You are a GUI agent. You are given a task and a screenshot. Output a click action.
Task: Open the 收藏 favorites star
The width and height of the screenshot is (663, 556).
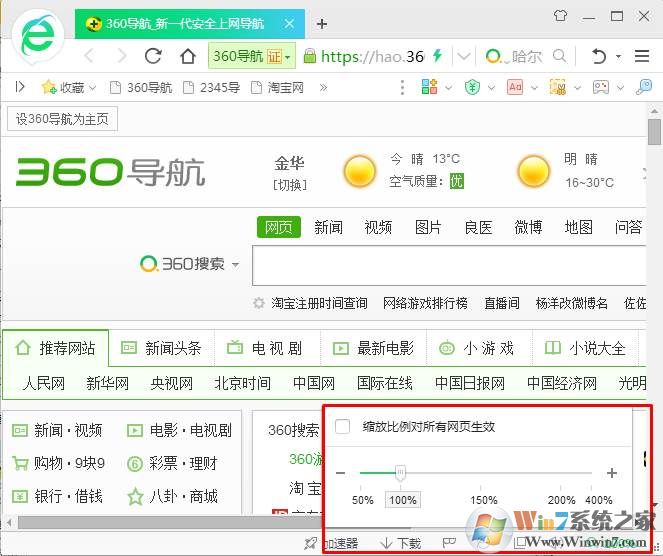[49, 87]
